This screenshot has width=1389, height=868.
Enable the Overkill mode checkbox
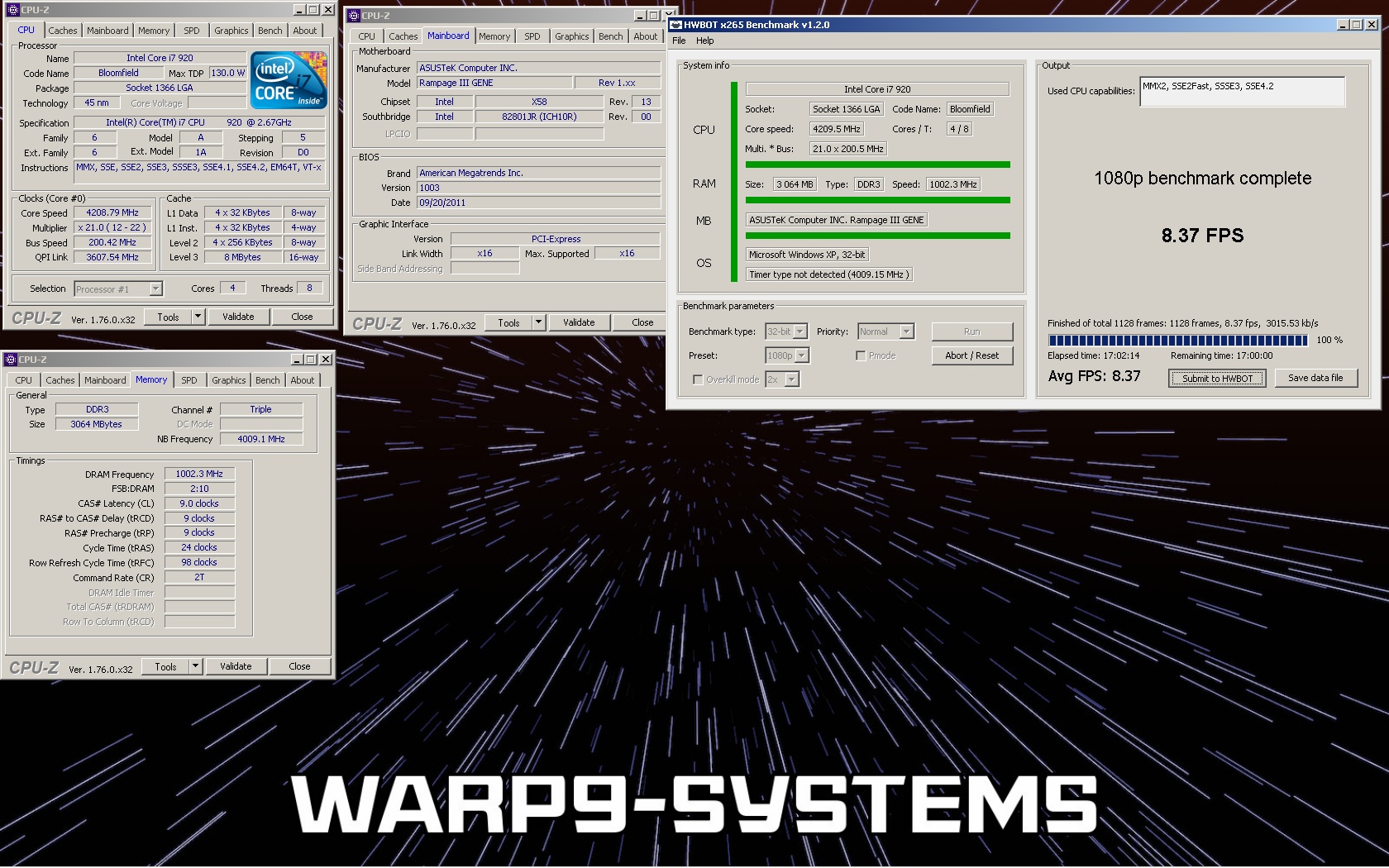pos(698,379)
